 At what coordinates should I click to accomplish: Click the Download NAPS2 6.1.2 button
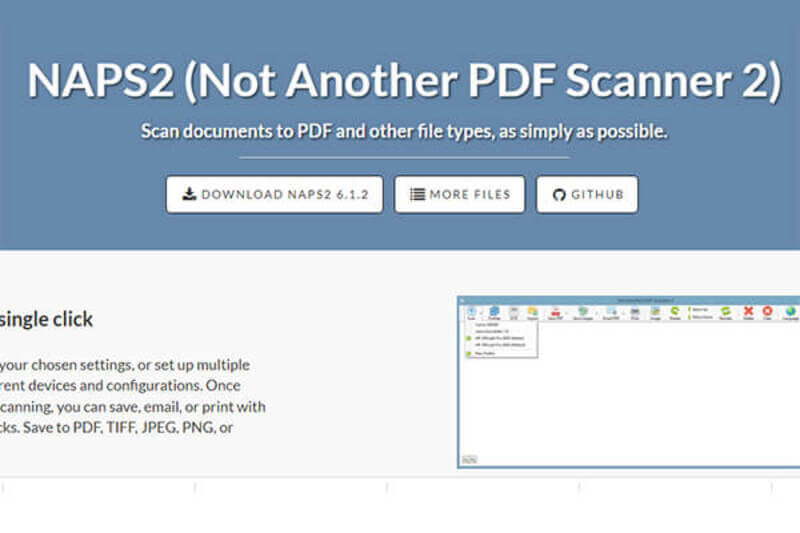click(x=274, y=194)
